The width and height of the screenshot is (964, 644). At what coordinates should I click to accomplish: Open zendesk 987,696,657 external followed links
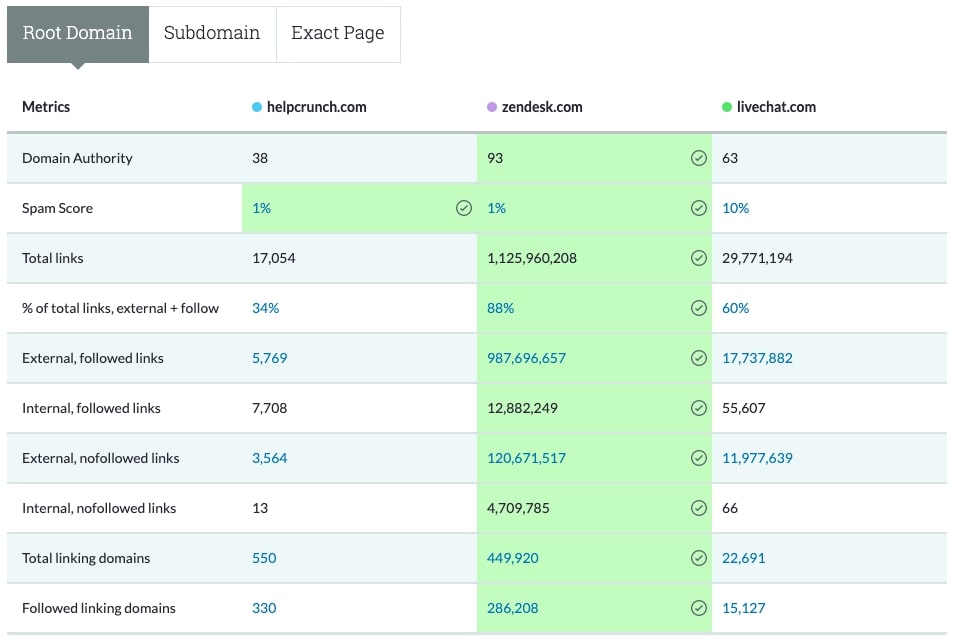tap(526, 358)
